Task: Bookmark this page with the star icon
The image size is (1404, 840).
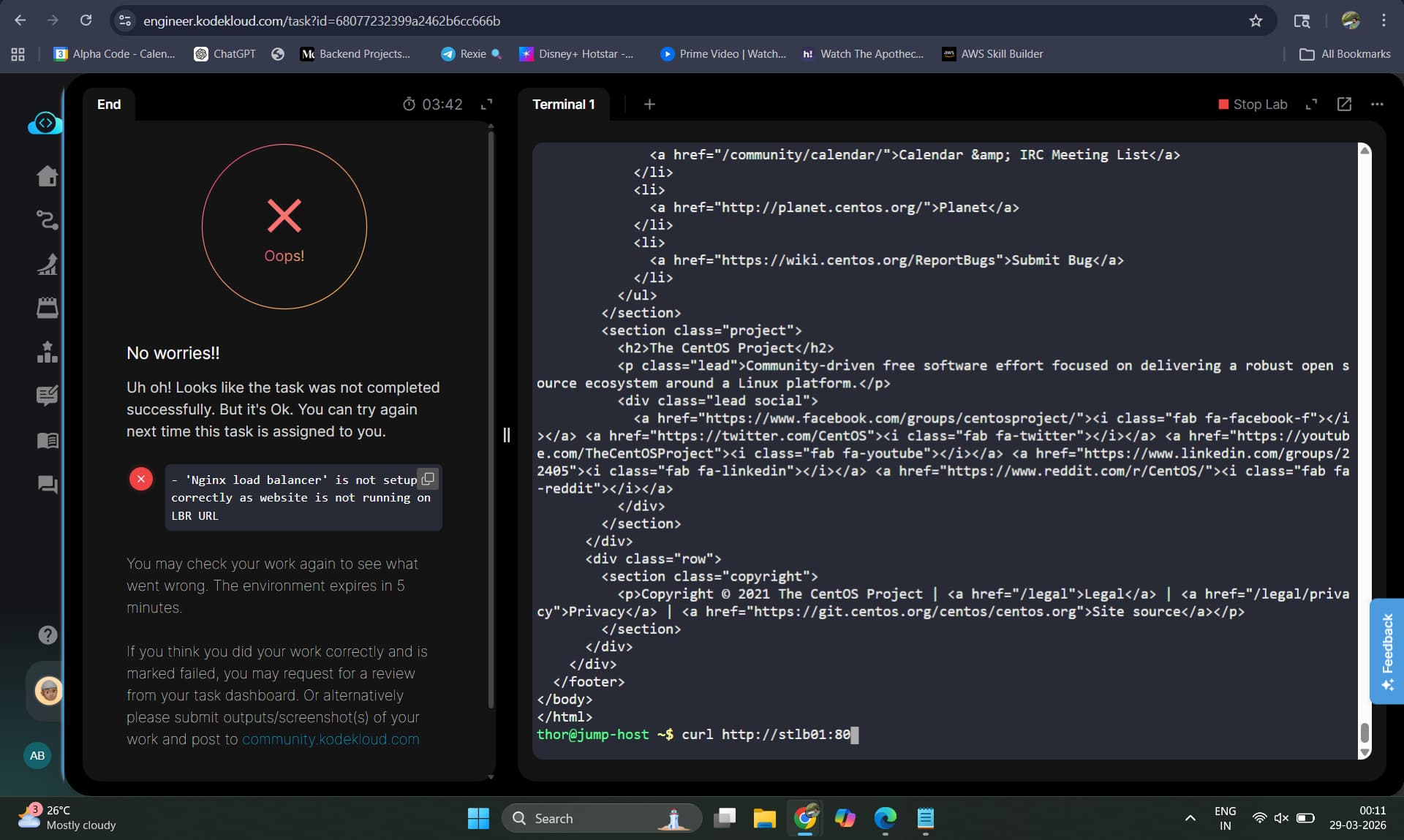Action: click(1256, 20)
